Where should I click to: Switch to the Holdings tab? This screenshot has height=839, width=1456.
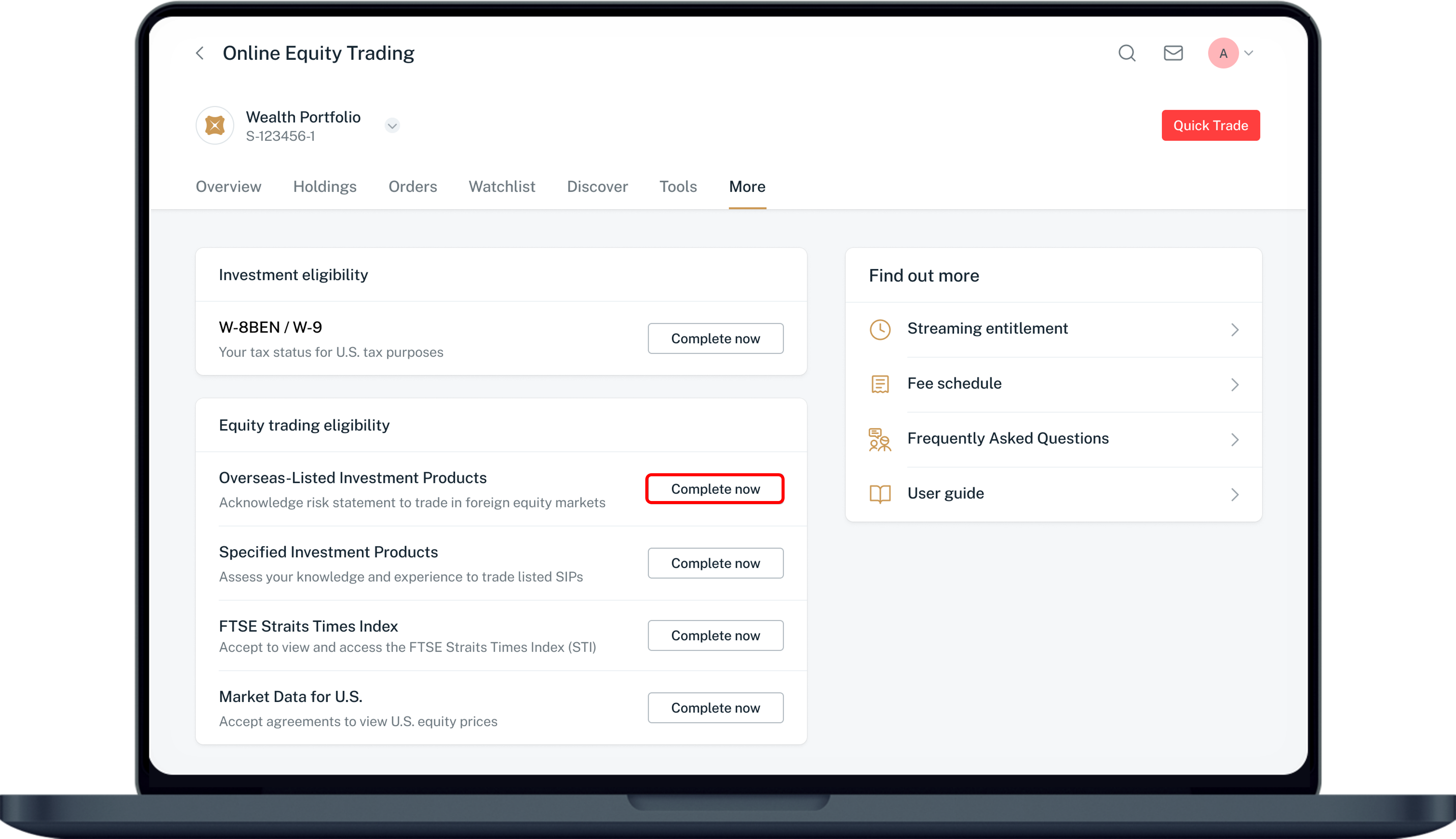click(325, 187)
